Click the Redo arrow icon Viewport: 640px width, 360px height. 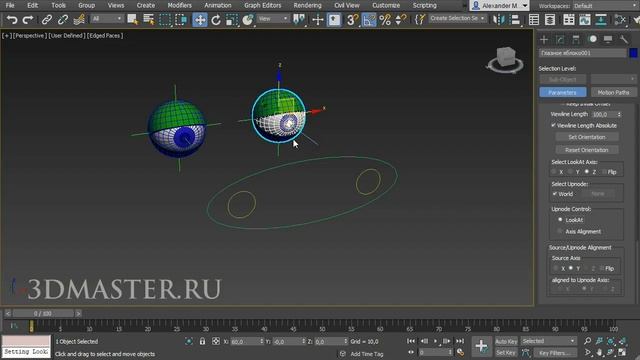tap(28, 20)
